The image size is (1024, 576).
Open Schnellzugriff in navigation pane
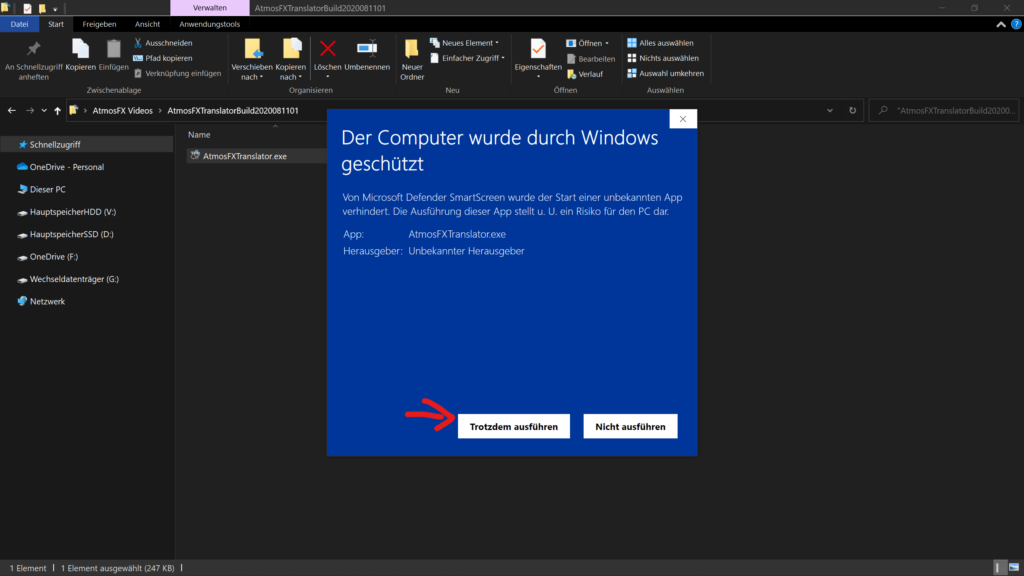(87, 144)
